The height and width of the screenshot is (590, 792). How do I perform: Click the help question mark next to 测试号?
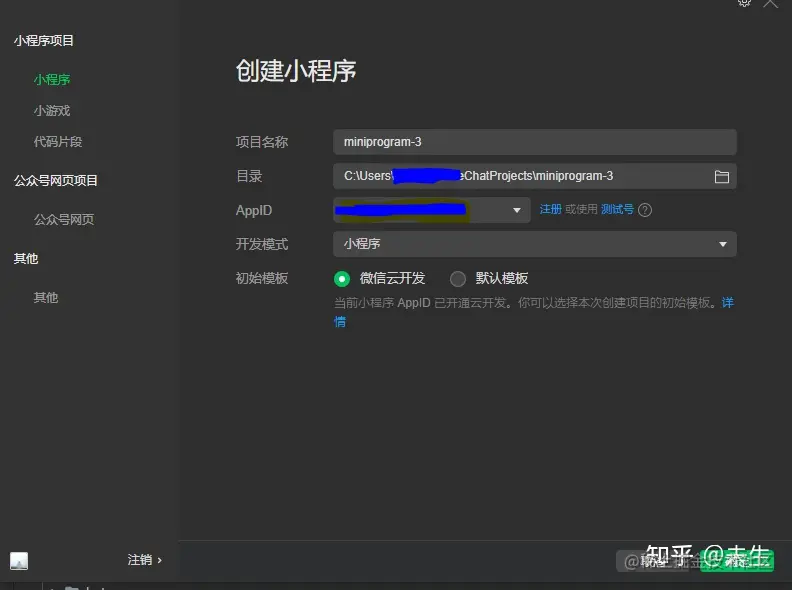pos(645,210)
